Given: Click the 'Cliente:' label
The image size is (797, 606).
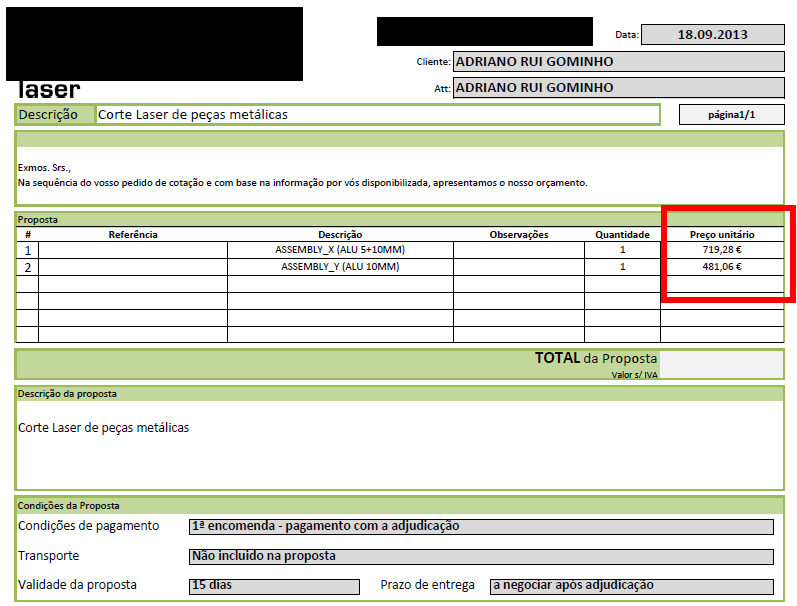Looking at the screenshot, I should click(x=433, y=62).
